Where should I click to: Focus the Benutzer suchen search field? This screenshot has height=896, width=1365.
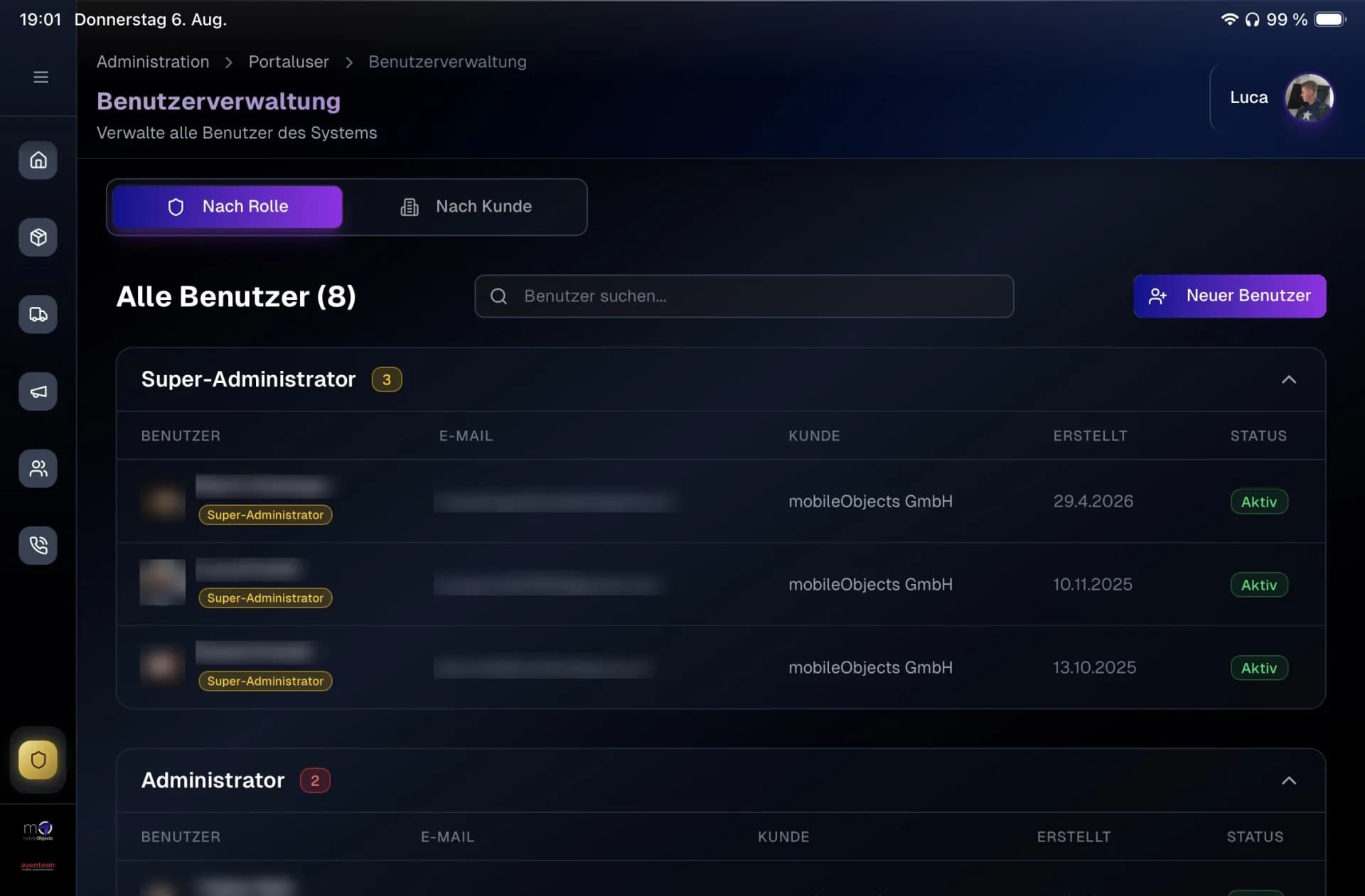(x=744, y=296)
